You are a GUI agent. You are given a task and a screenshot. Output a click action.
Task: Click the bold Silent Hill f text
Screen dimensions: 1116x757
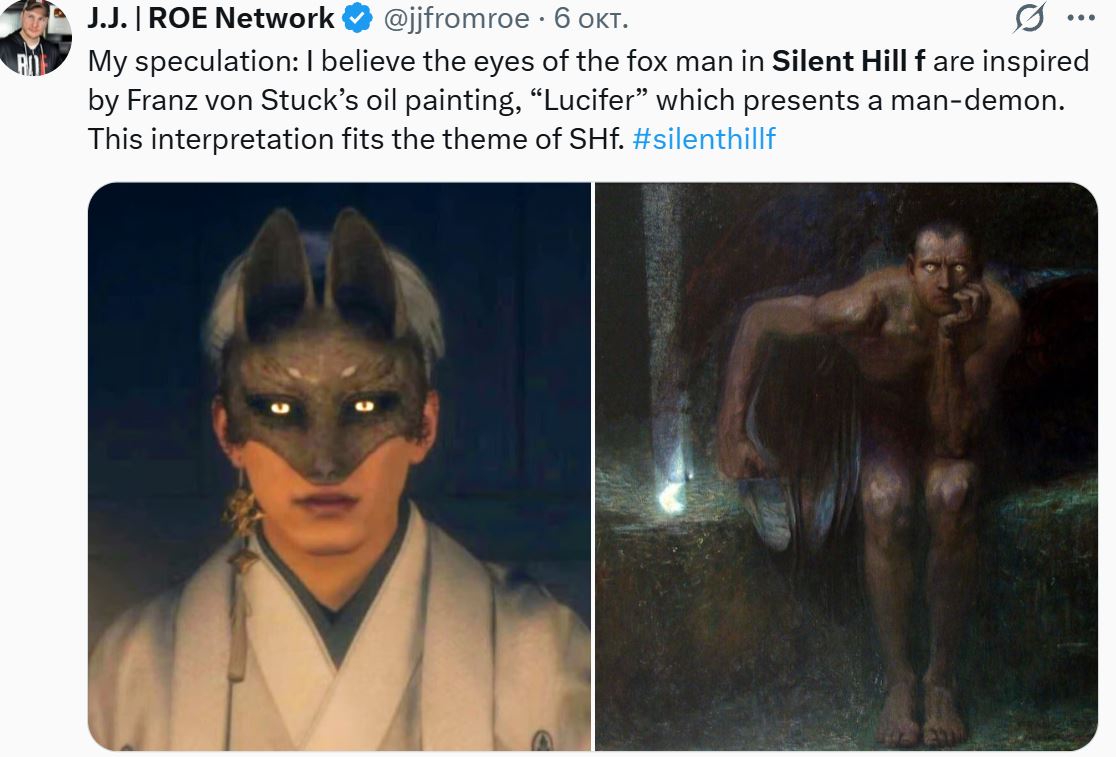coord(848,61)
